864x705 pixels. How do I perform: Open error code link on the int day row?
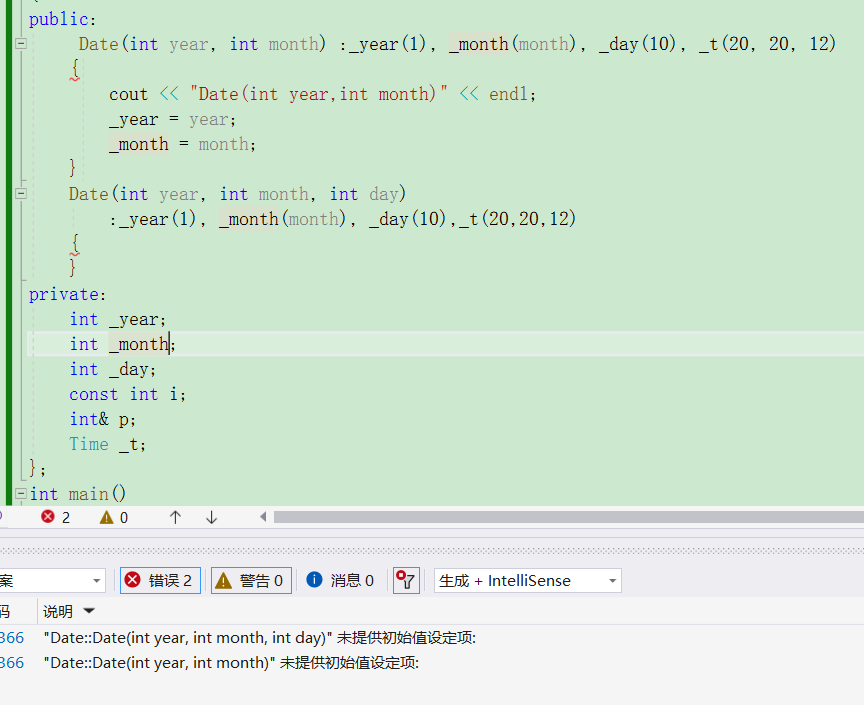pyautogui.click(x=12, y=638)
